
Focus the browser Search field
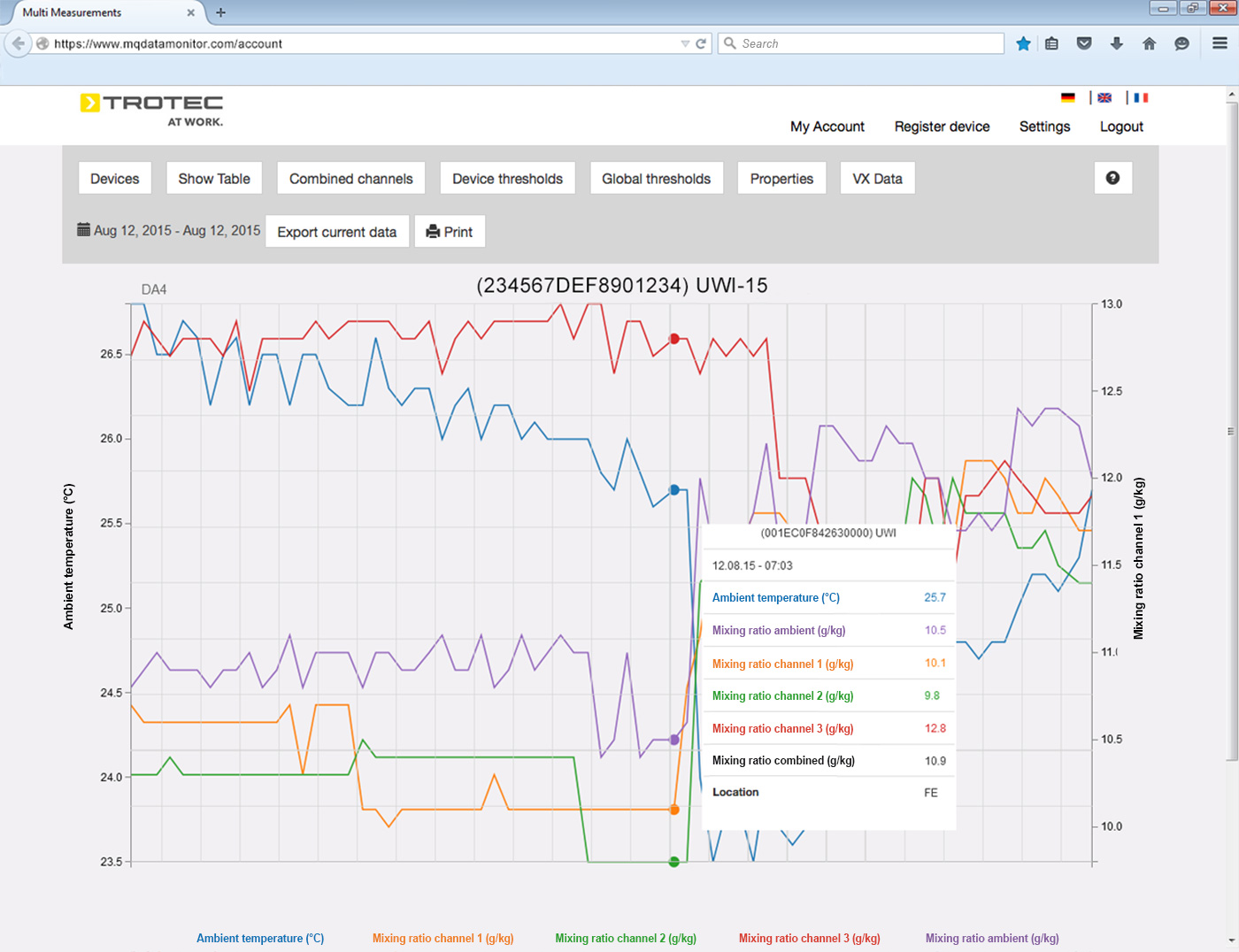tap(860, 43)
